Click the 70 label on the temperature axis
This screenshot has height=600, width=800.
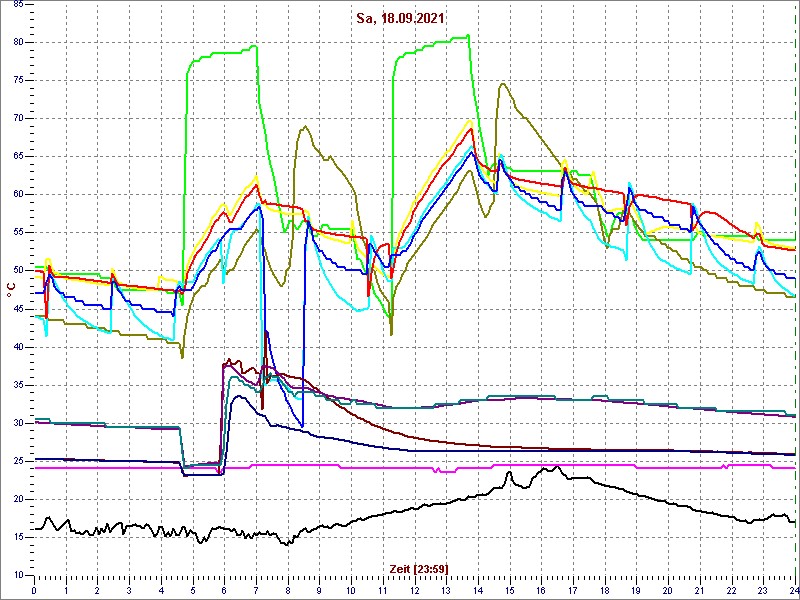click(x=17, y=118)
